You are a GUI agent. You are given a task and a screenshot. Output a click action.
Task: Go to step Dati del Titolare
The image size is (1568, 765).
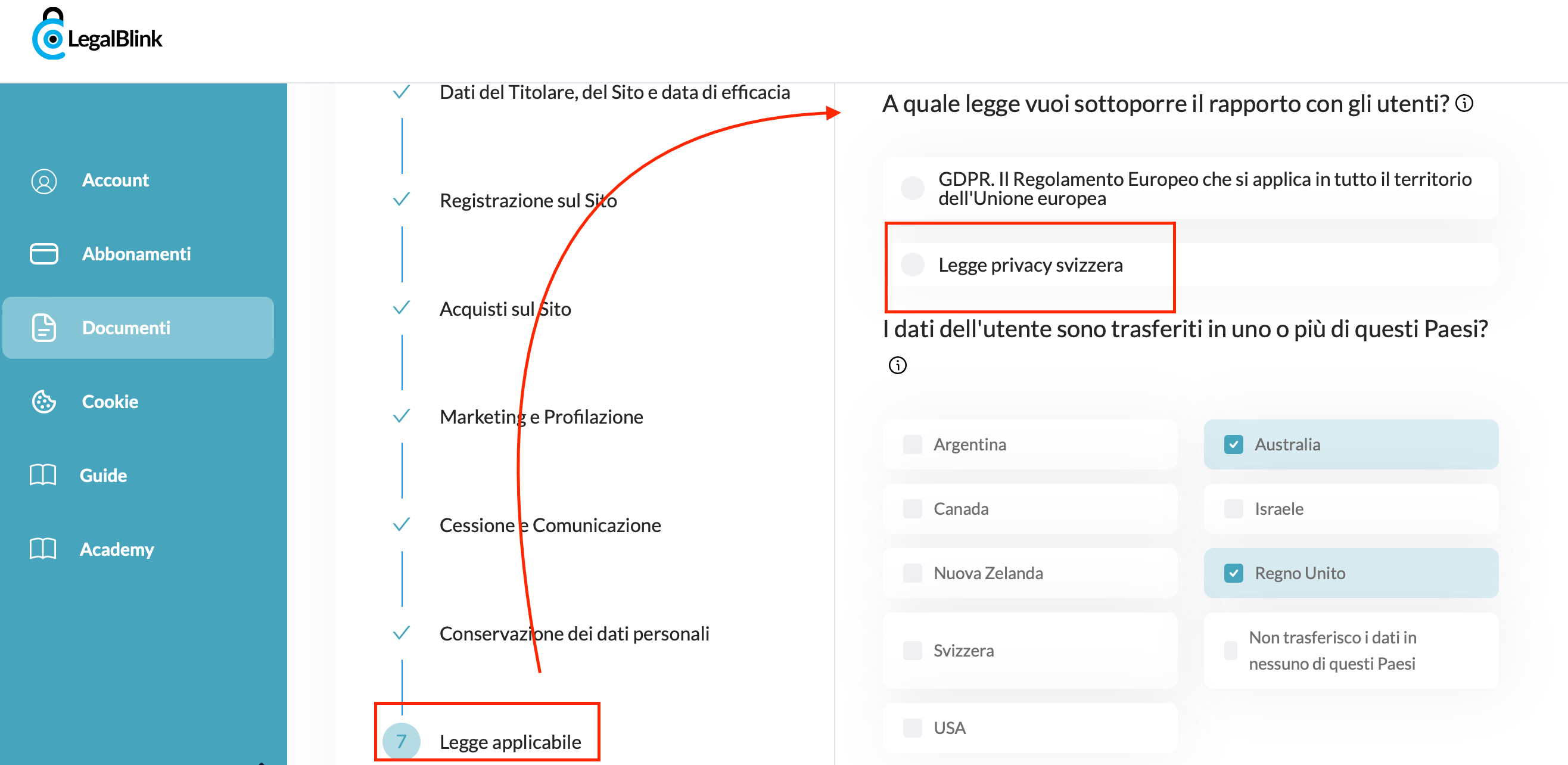pyautogui.click(x=615, y=92)
